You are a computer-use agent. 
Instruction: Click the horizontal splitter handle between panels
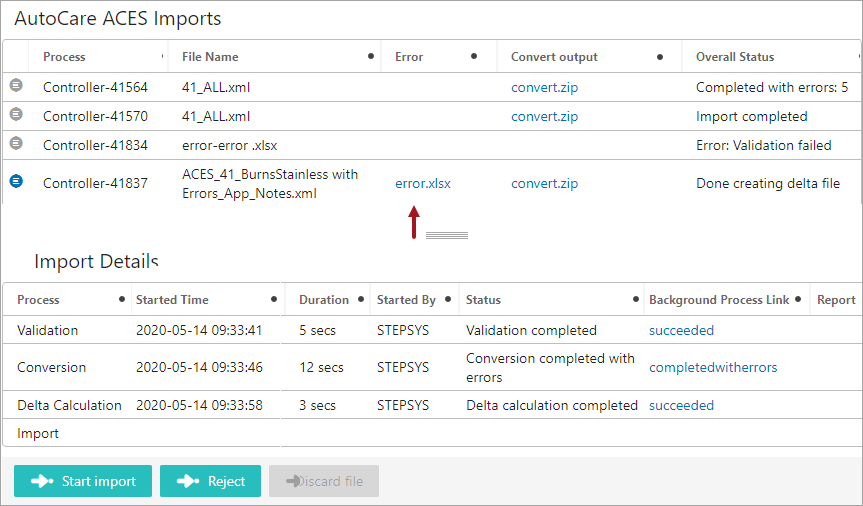(x=447, y=236)
